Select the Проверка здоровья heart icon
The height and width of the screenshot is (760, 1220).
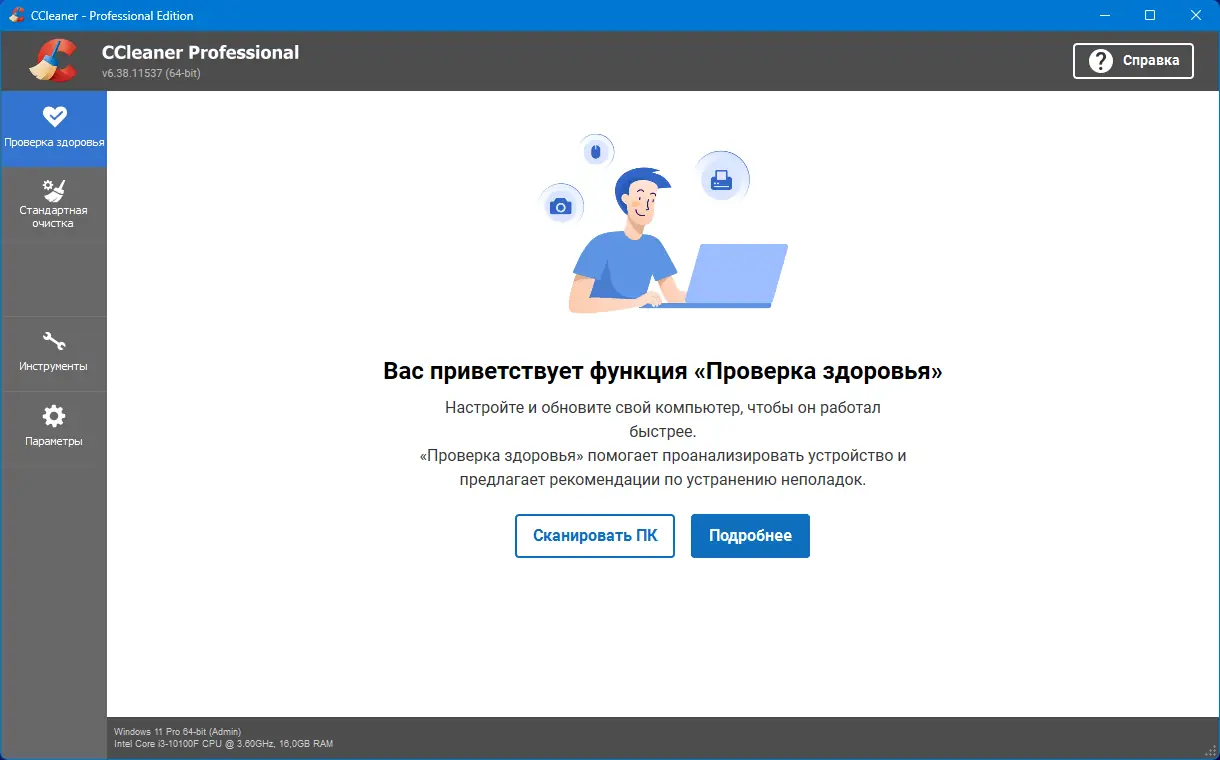[x=54, y=116]
